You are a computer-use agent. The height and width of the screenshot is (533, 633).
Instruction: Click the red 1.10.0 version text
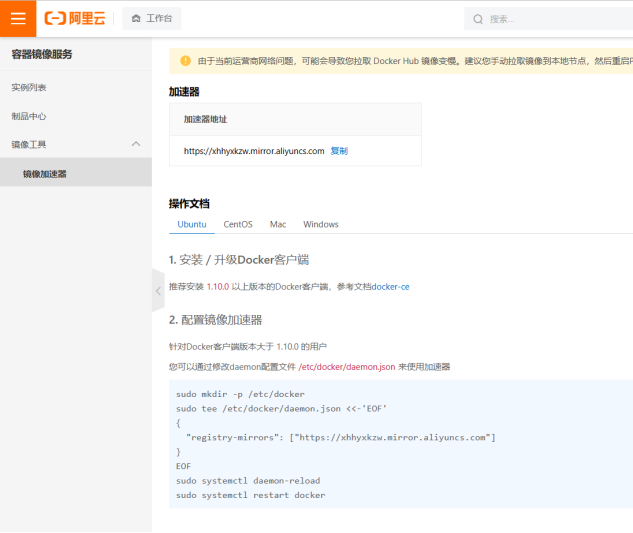(218, 287)
